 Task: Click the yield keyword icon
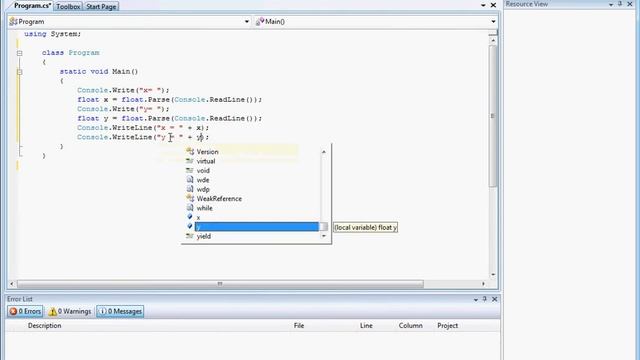click(x=190, y=236)
